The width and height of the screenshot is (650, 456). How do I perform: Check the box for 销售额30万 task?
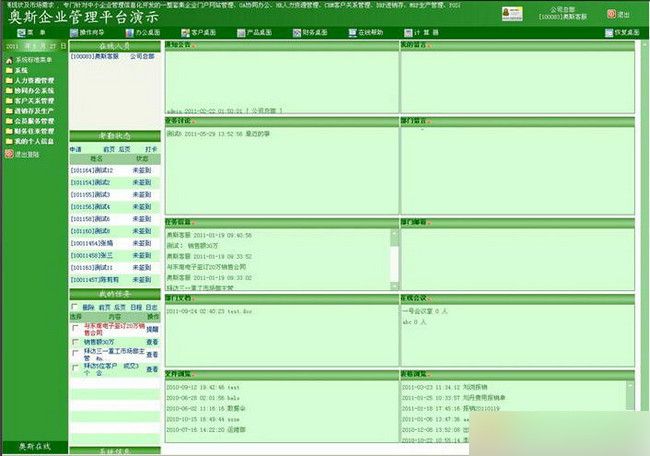click(76, 341)
